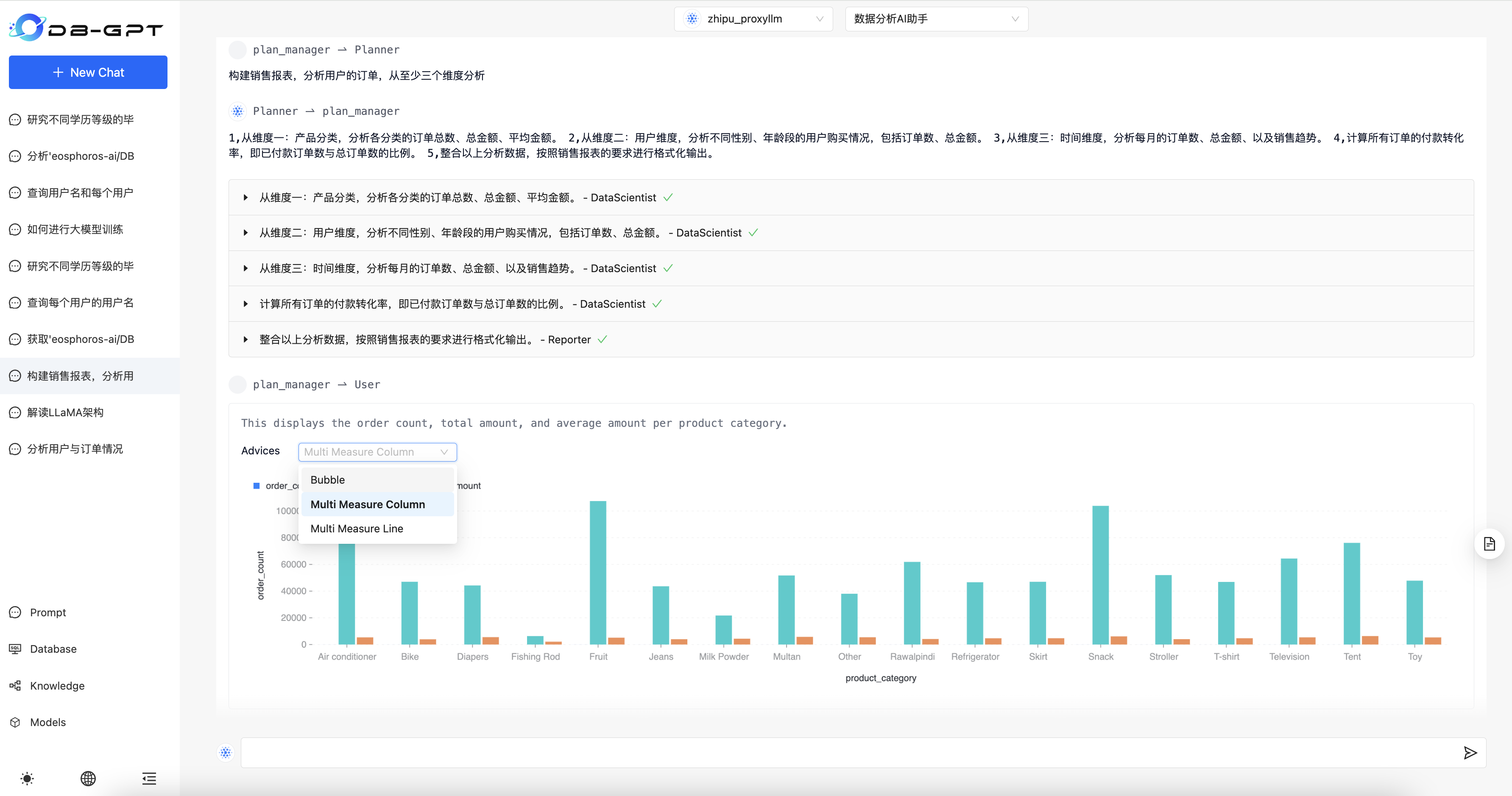Image resolution: width=1512 pixels, height=796 pixels.
Task: Collapse sidebar using the menu fold icon
Action: [149, 778]
